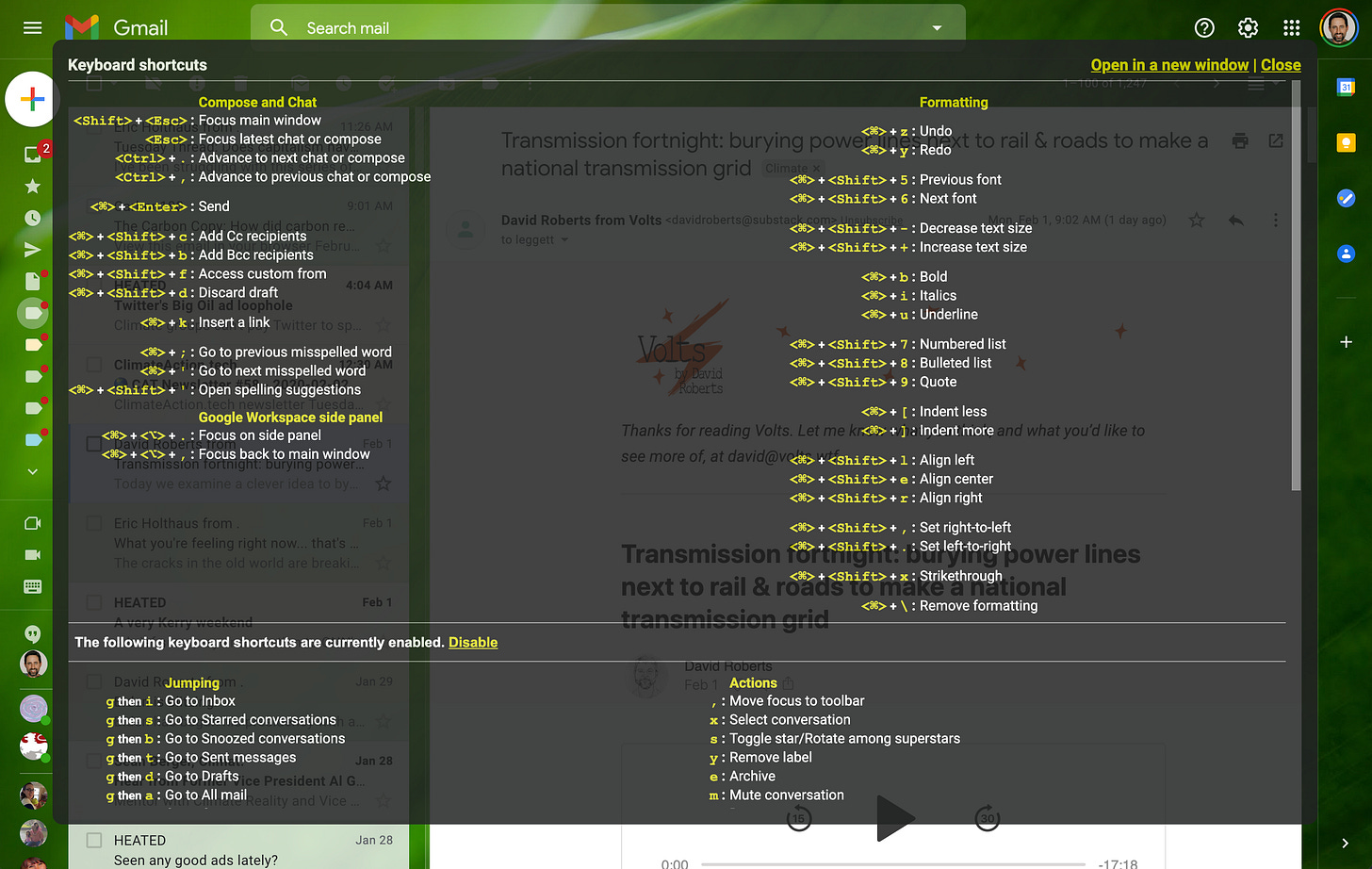Viewport: 1372px width, 869px height.
Task: Open Google Tasks in side panel
Action: pos(1346,198)
